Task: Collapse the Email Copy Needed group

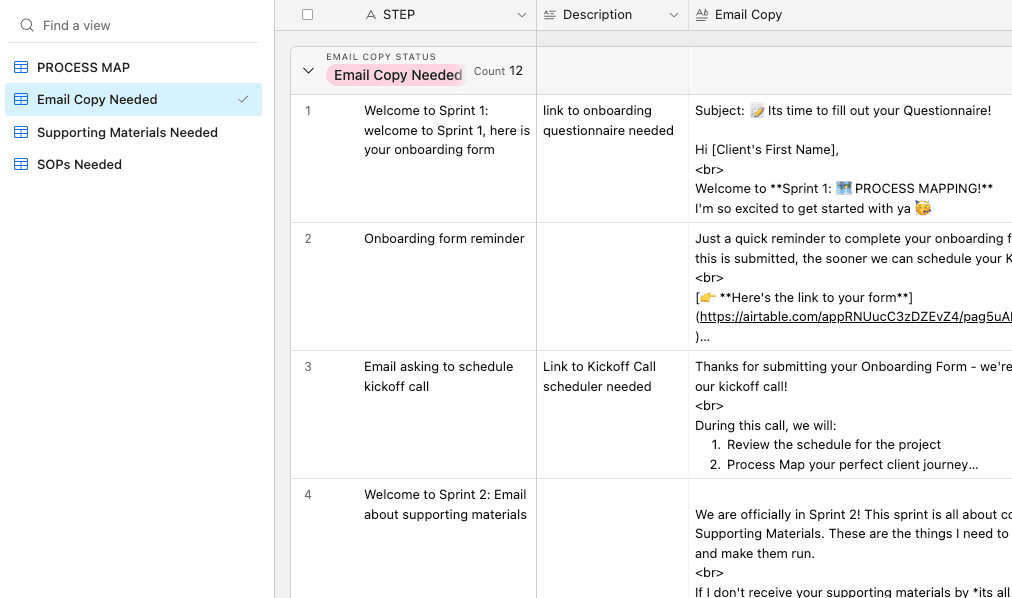Action: [x=308, y=71]
